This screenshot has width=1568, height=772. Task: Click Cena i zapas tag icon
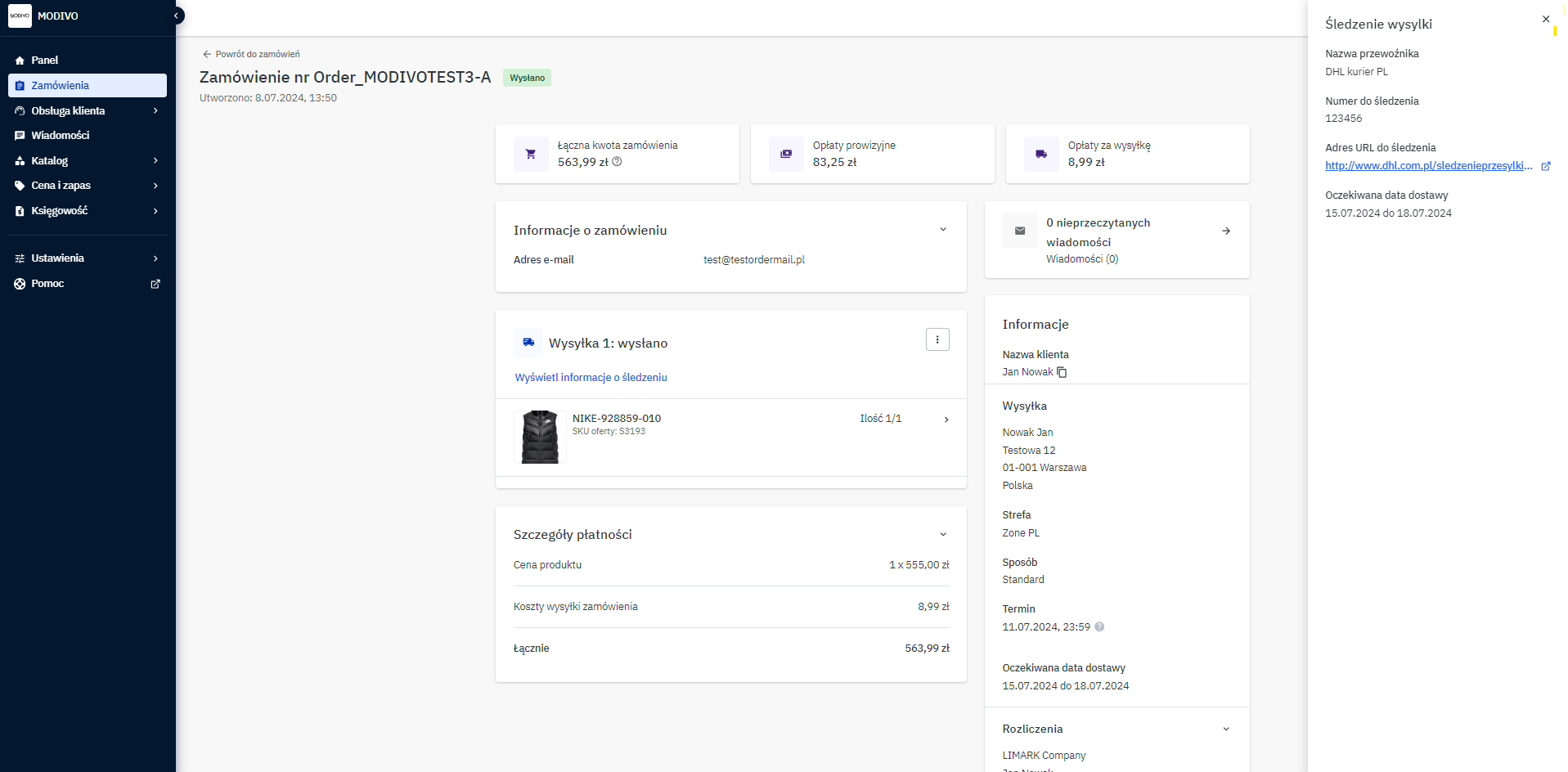point(20,186)
